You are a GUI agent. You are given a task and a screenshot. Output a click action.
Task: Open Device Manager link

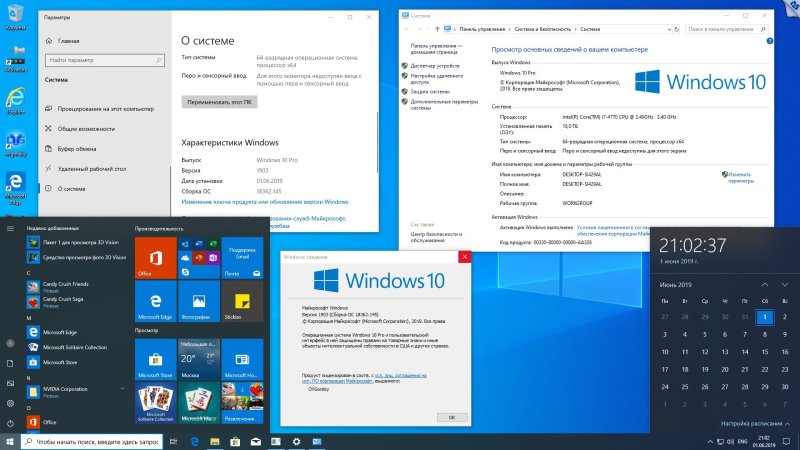[435, 65]
